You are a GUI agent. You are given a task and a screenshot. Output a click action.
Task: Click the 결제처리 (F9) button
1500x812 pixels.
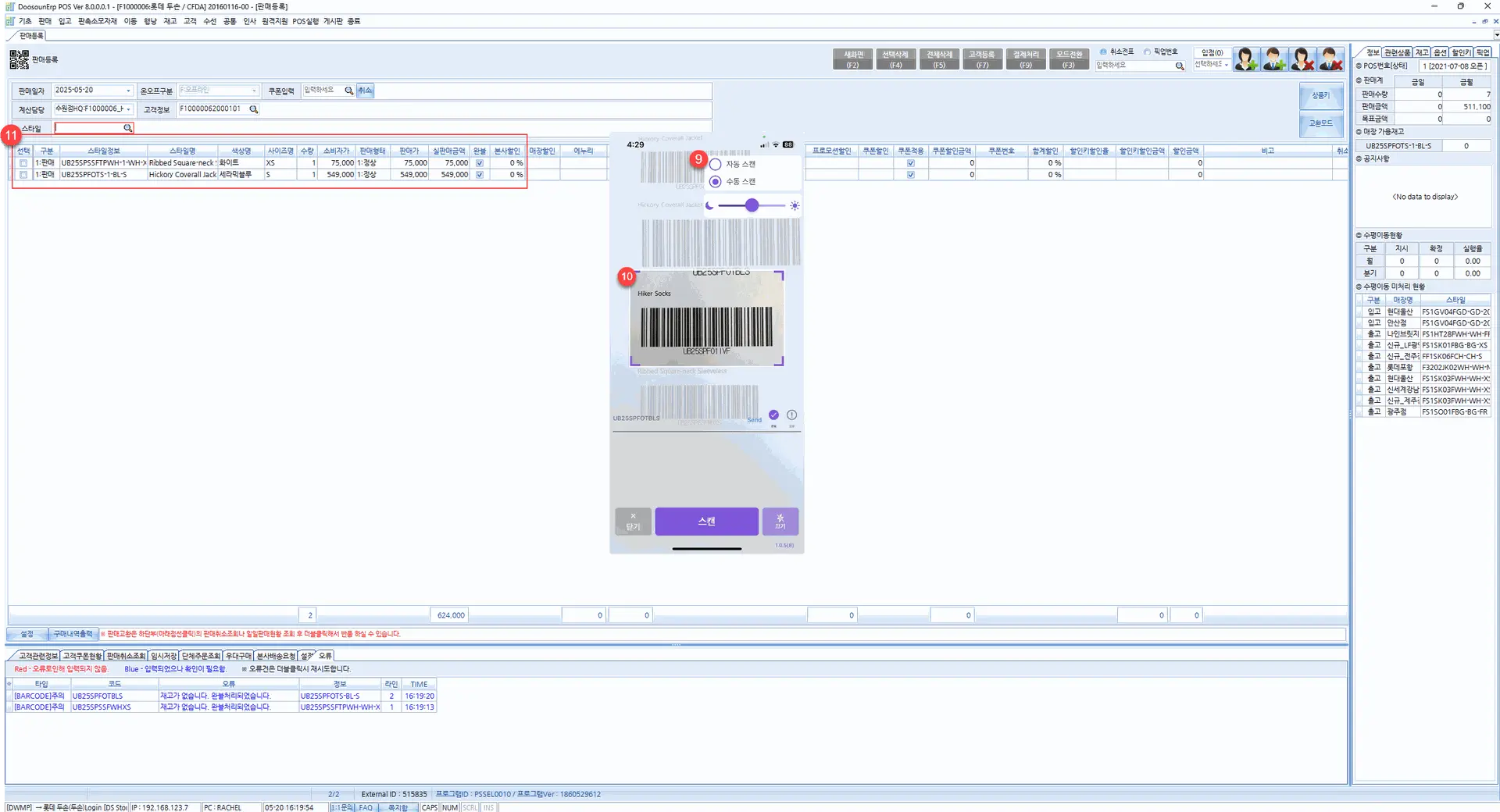tap(1026, 59)
